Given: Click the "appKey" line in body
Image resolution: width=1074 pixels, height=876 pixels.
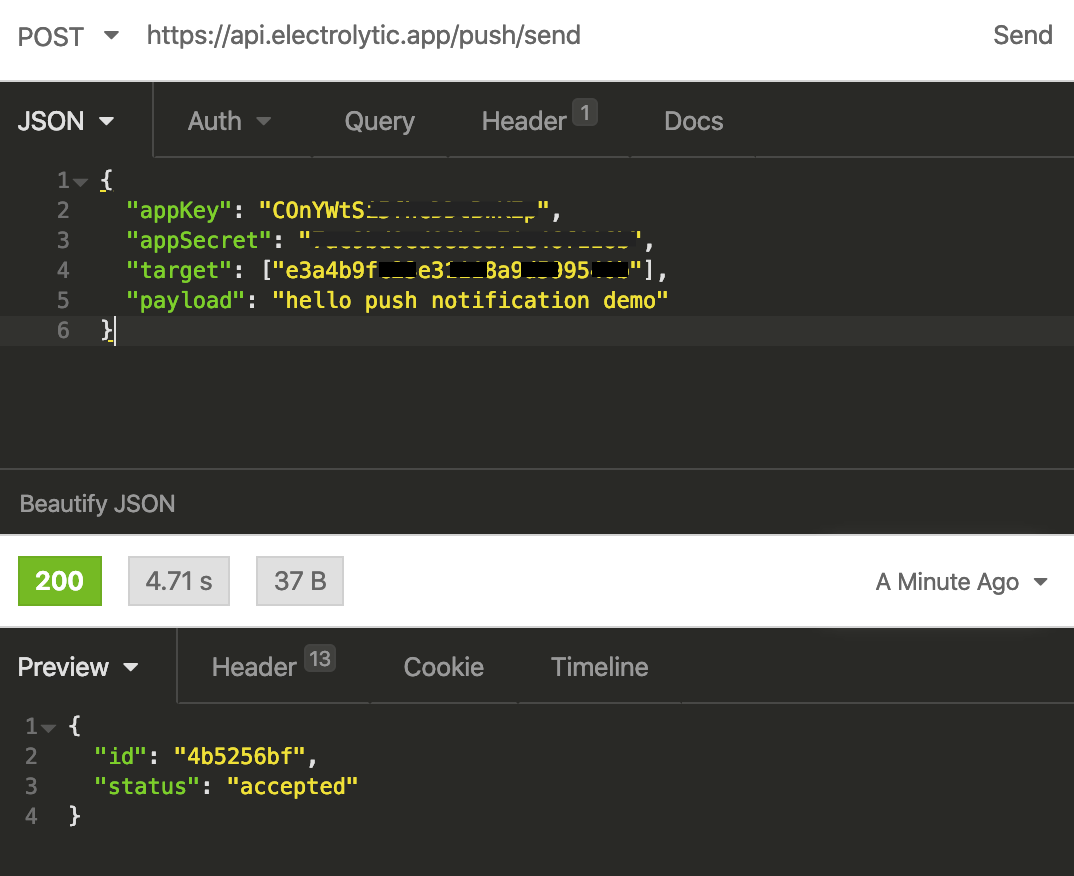Looking at the screenshot, I should coord(342,210).
